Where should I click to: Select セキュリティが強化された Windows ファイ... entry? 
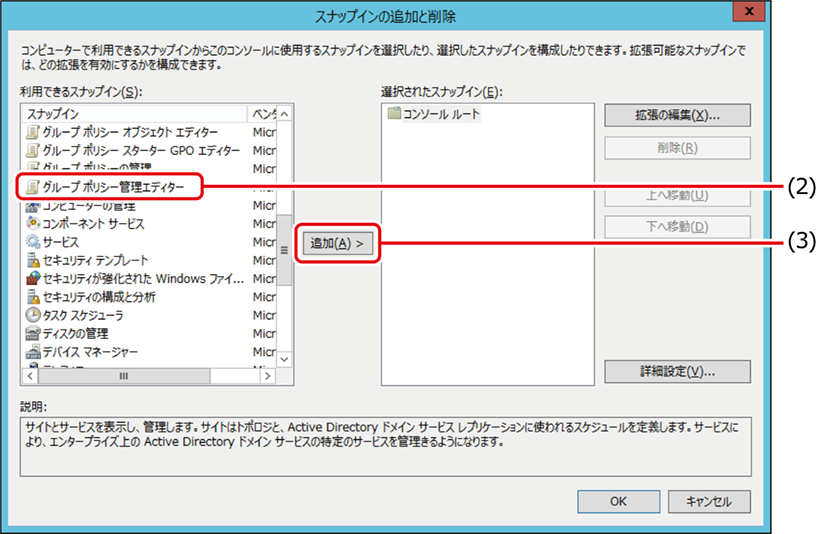coord(143,278)
